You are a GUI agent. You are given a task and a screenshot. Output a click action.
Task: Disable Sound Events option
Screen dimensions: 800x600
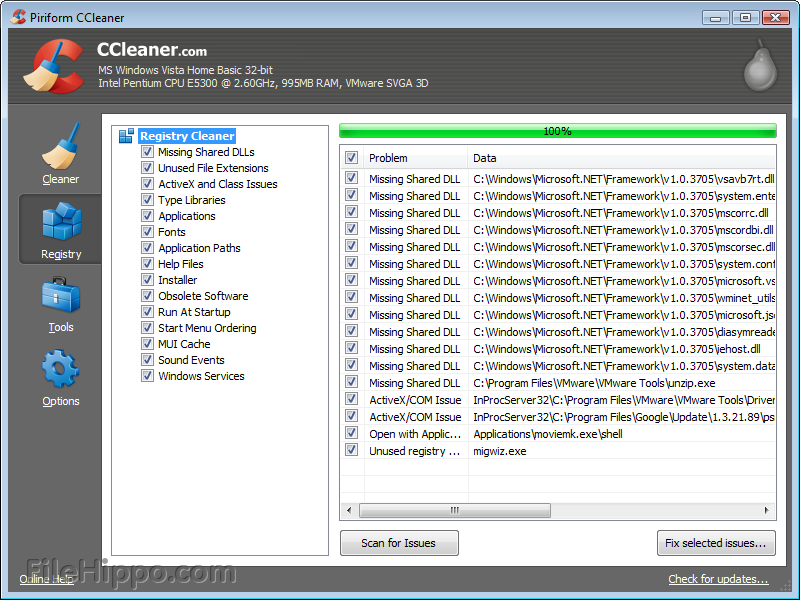tap(147, 359)
